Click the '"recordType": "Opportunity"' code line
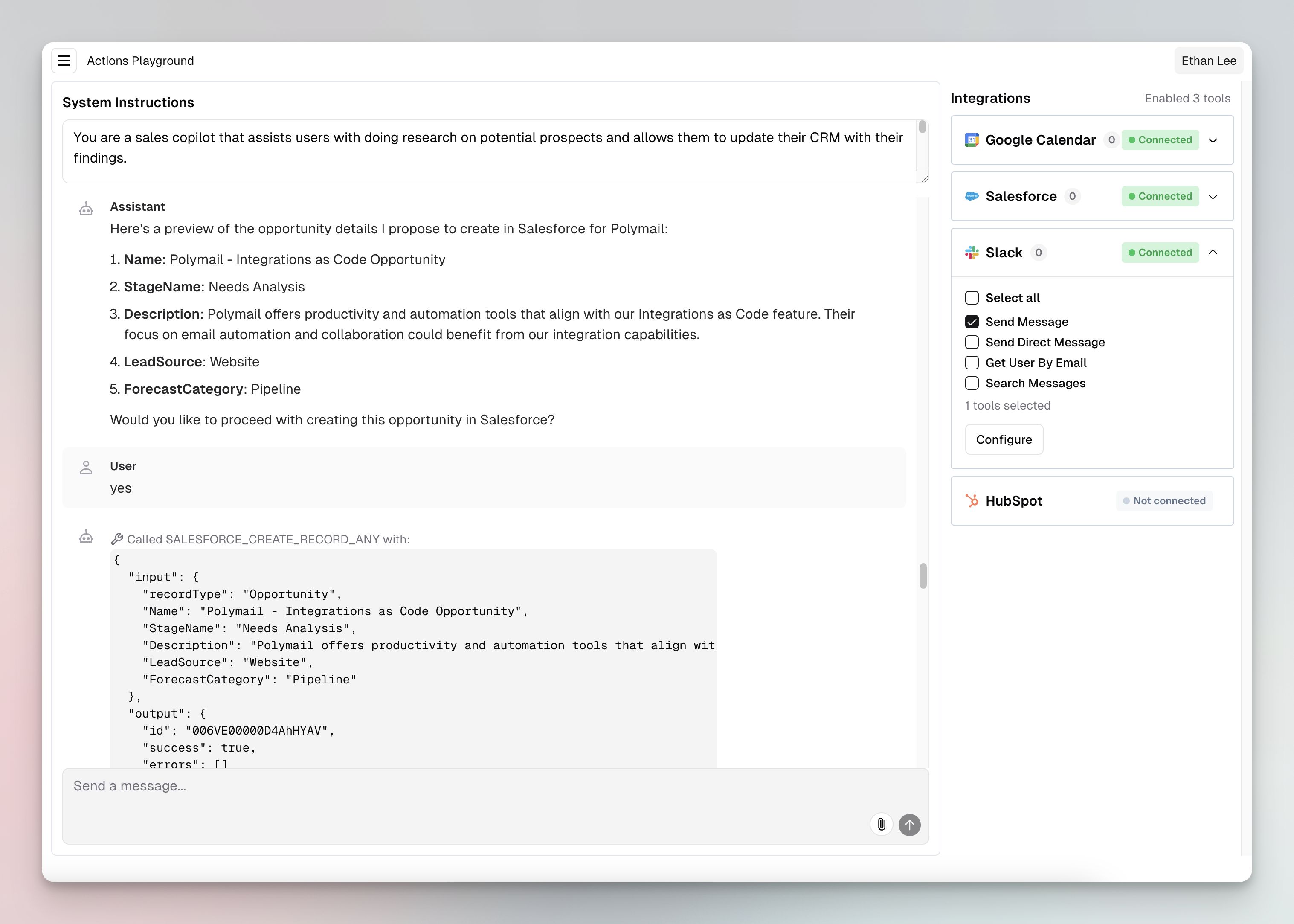The width and height of the screenshot is (1294, 924). [x=242, y=594]
